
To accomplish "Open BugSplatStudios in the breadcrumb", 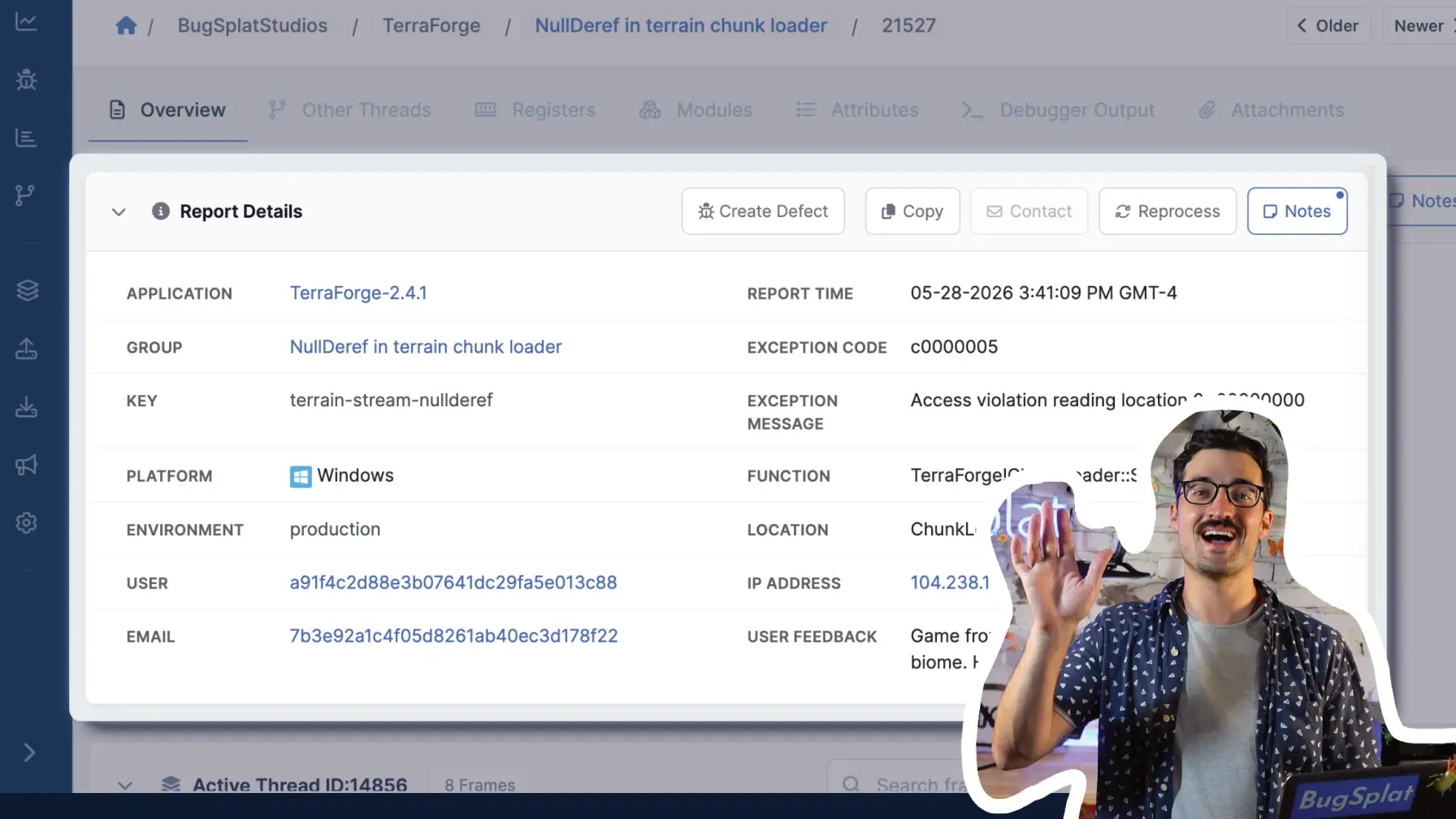I will pyautogui.click(x=253, y=26).
